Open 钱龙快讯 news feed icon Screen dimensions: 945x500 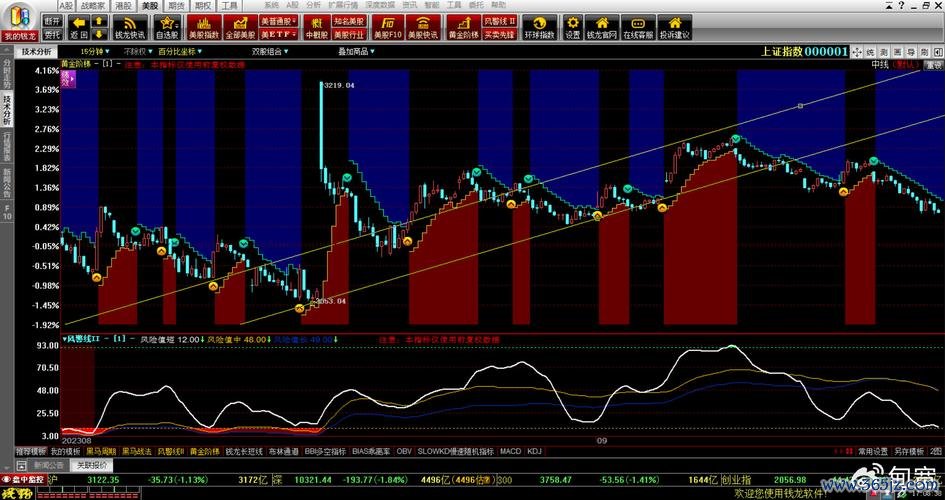tap(129, 28)
